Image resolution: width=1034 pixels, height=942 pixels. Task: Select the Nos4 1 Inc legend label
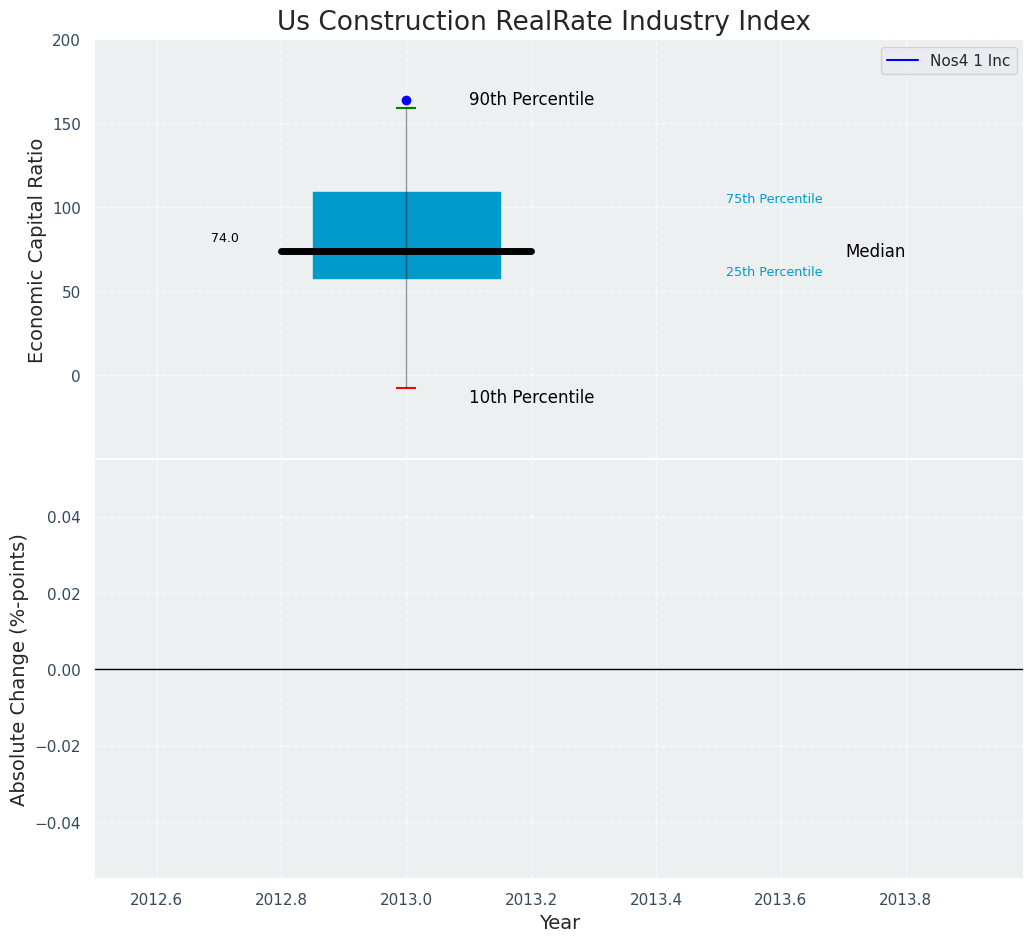pyautogui.click(x=969, y=61)
